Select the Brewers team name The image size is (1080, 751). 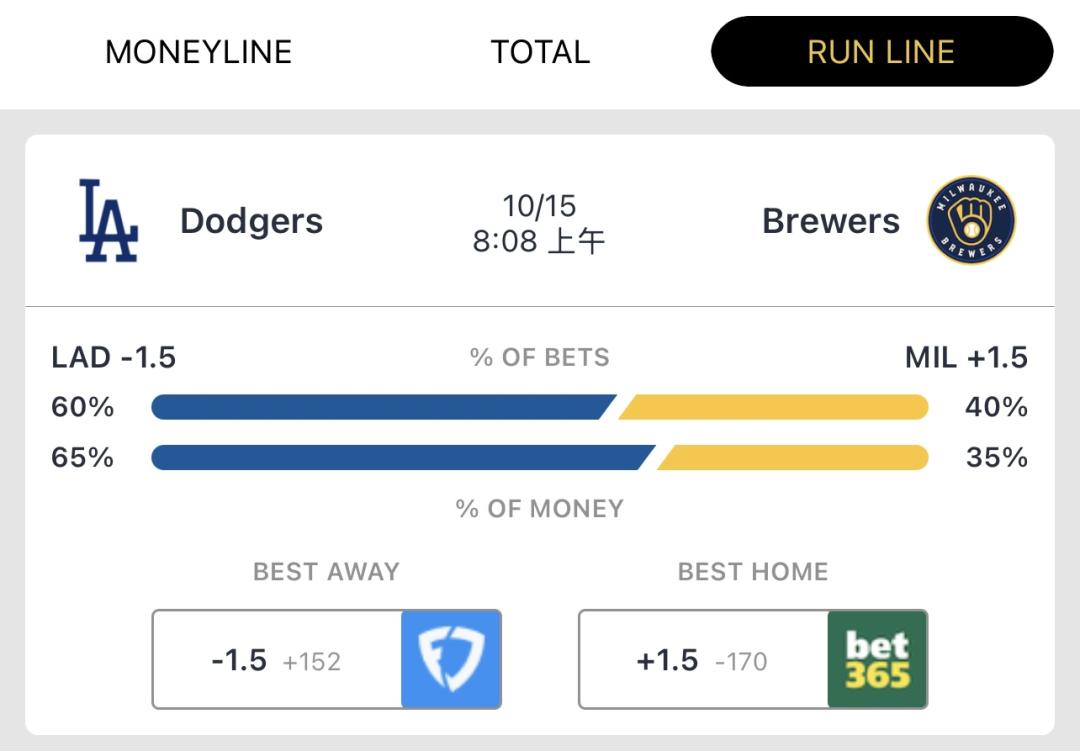pos(830,221)
